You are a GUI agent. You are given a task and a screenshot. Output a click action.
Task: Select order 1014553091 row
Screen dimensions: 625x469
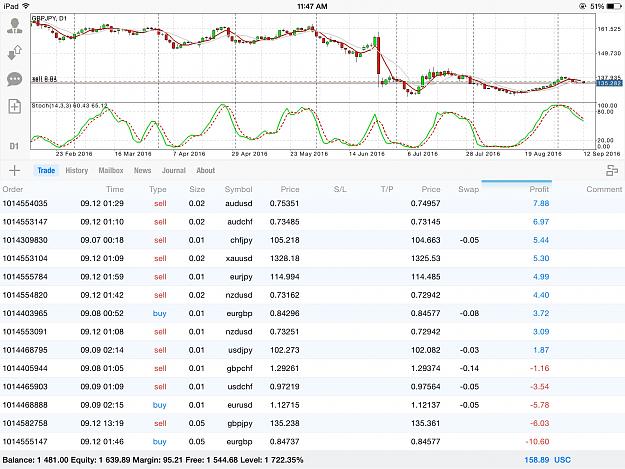(x=312, y=332)
